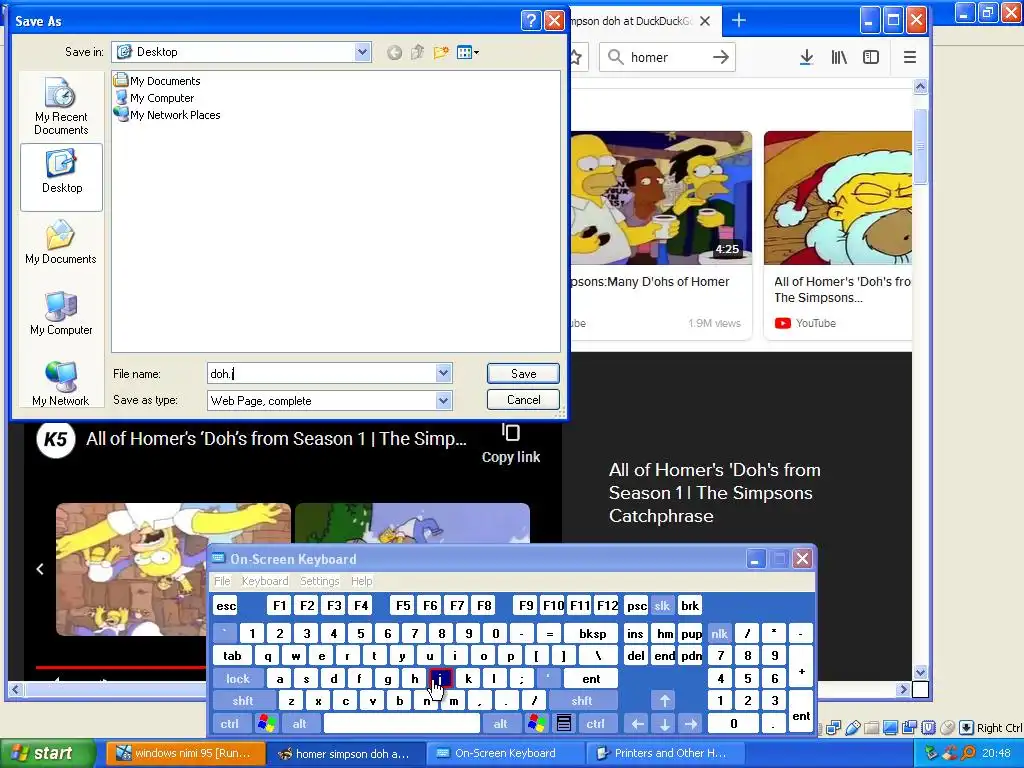Click the spacebar on On-Screen Keyboard
Image resolution: width=1024 pixels, height=768 pixels.
402,724
